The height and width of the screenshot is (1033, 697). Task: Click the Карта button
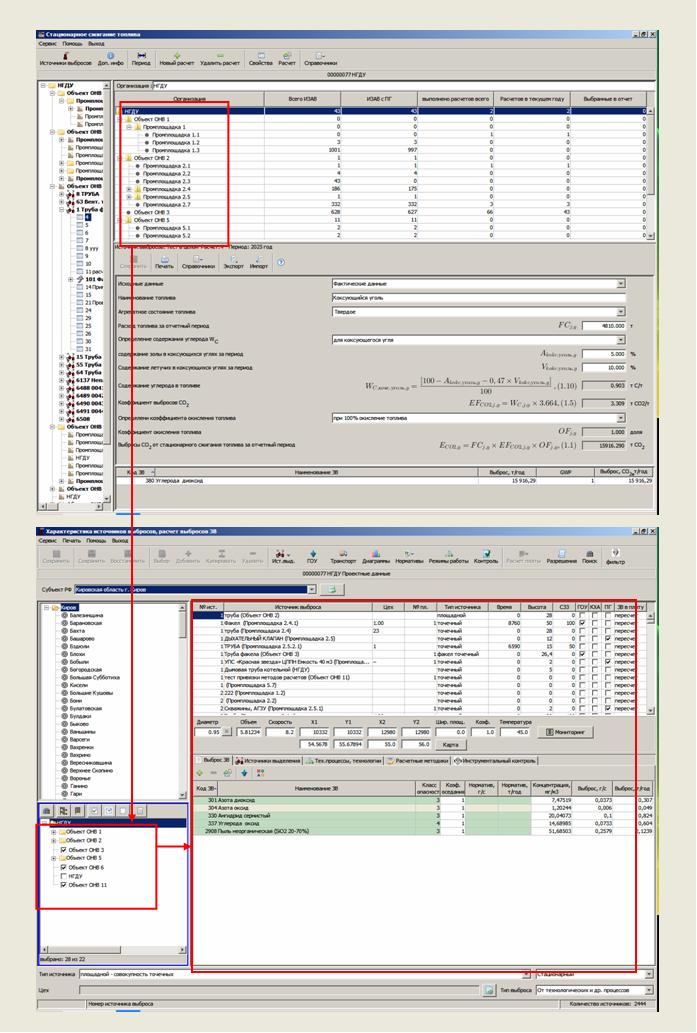tap(450, 744)
